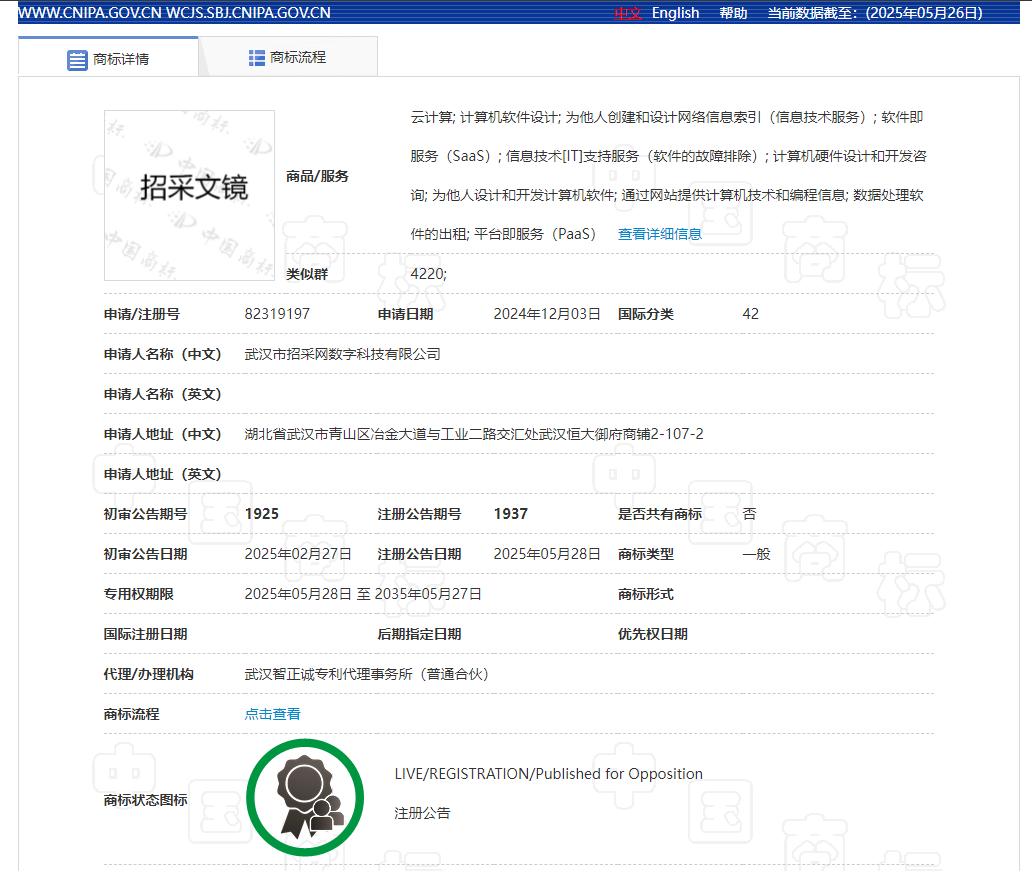Select registration announcement date 2025年05月28日
Image resolution: width=1032 pixels, height=871 pixels.
tap(547, 554)
